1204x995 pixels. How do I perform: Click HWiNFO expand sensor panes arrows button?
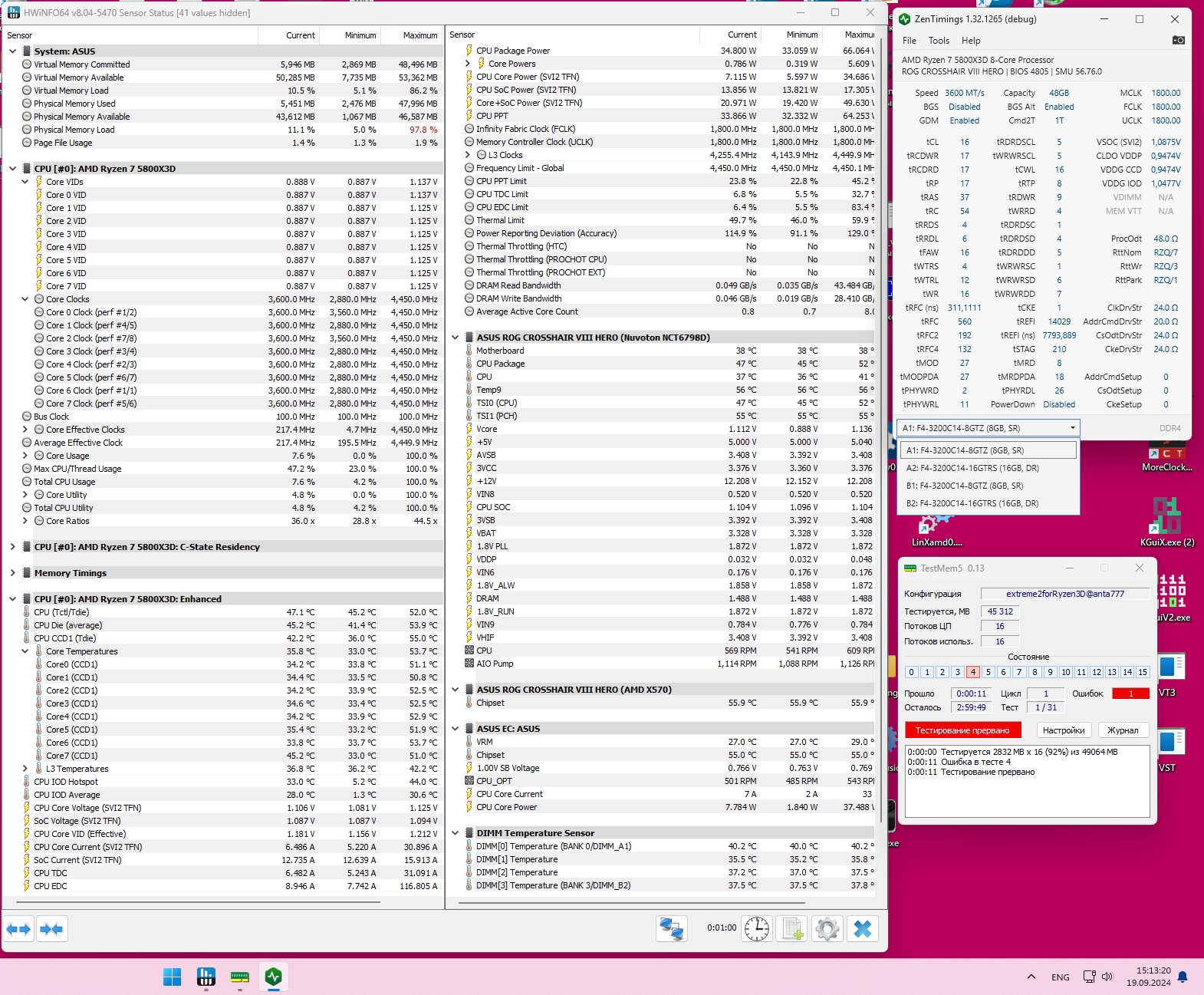click(x=18, y=929)
